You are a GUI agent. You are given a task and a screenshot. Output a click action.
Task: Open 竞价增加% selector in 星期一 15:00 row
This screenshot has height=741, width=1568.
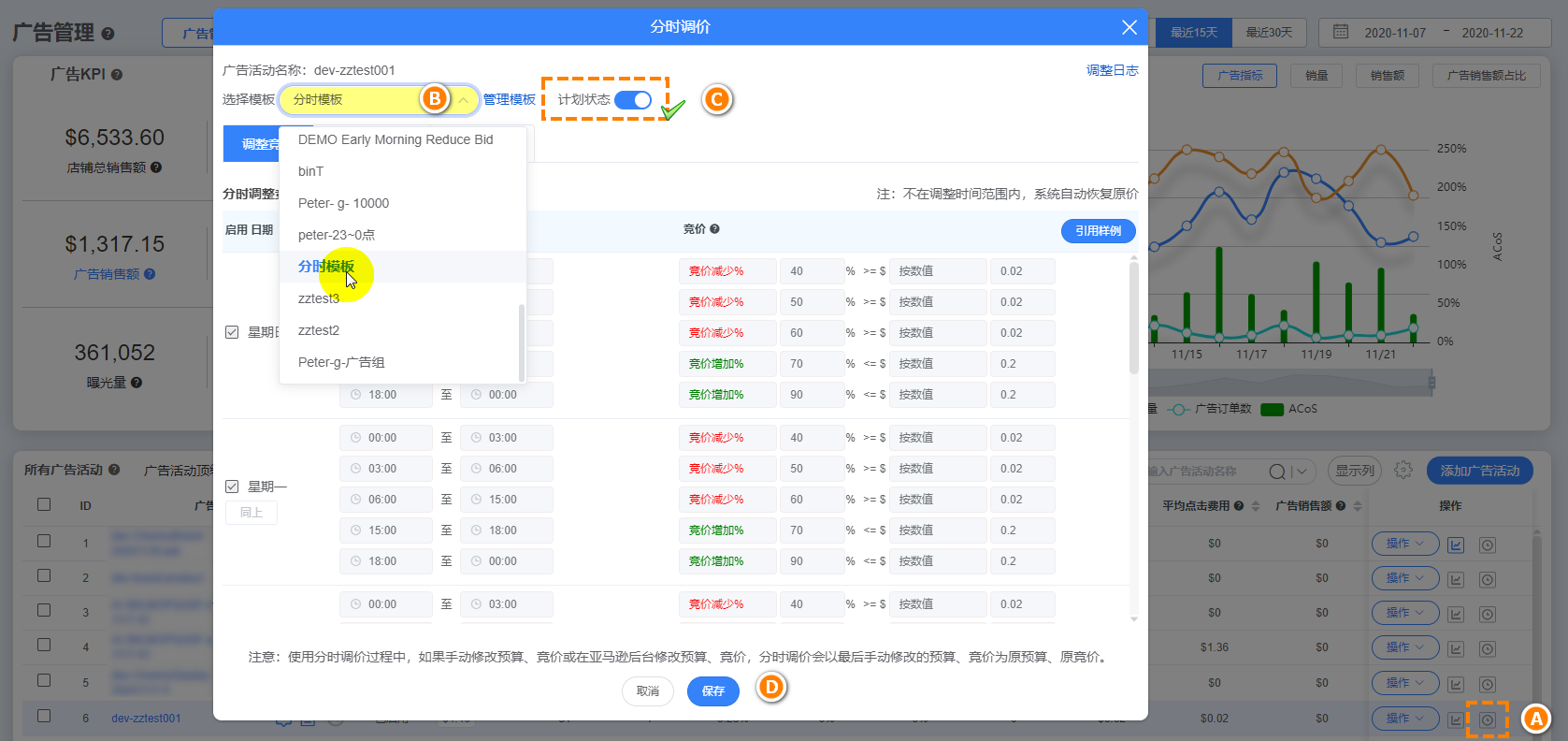[x=727, y=530]
